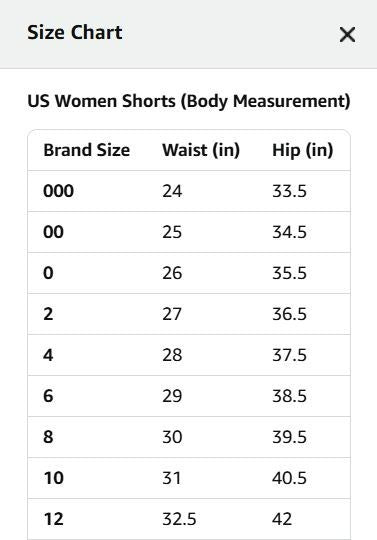Select the US Women Shorts heading

pyautogui.click(x=189, y=101)
